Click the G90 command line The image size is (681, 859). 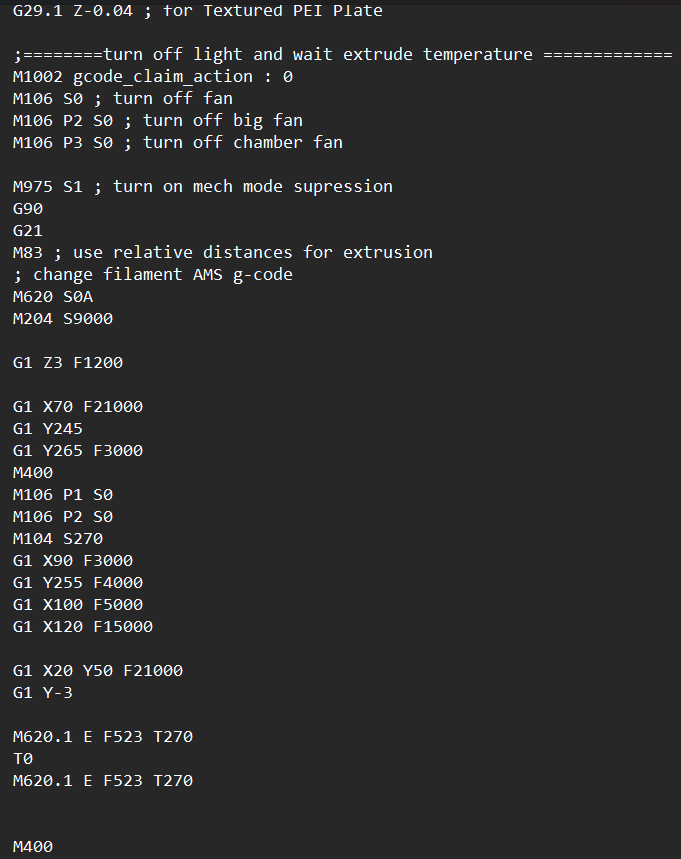[x=28, y=208]
